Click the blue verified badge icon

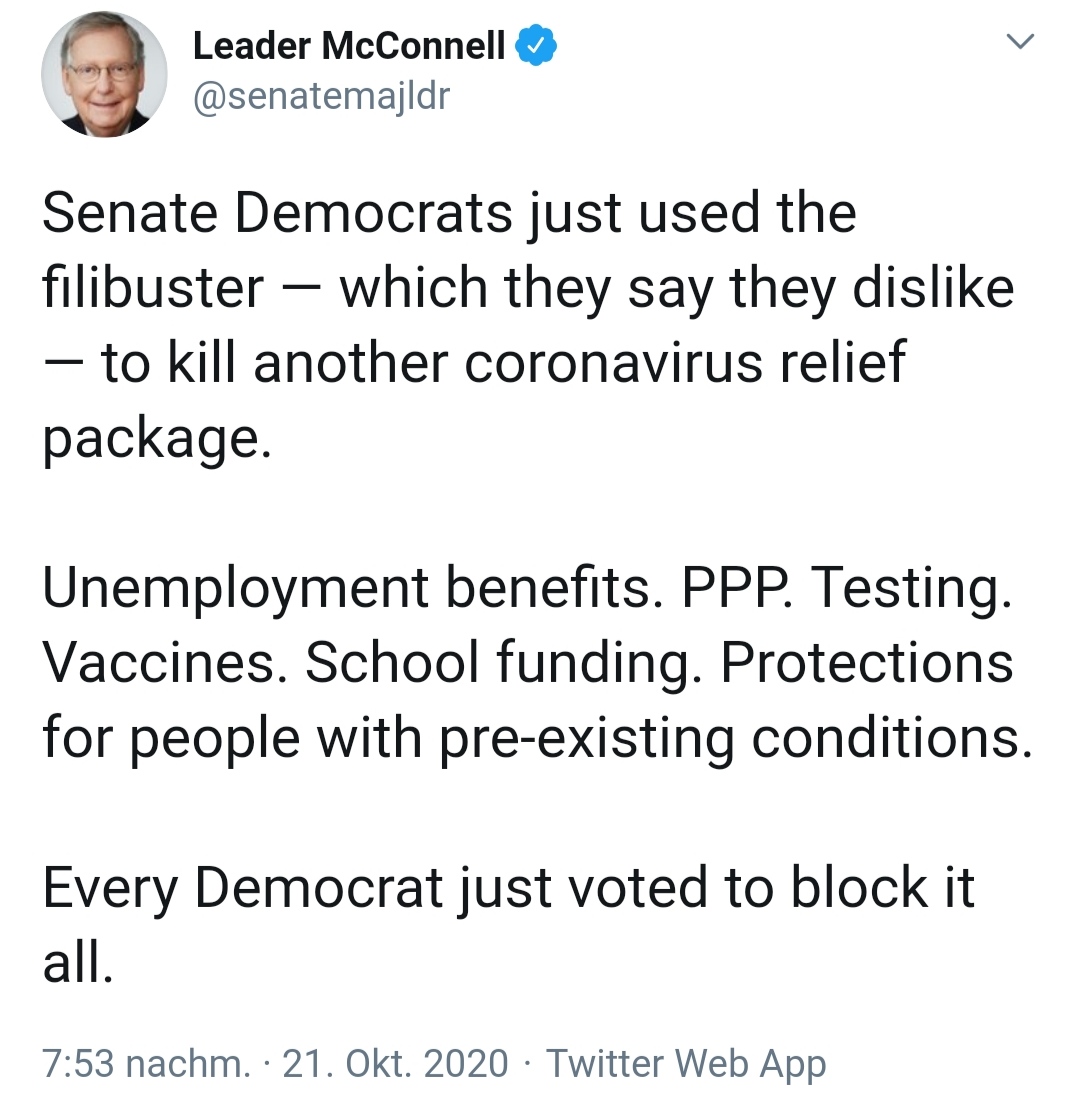click(535, 47)
